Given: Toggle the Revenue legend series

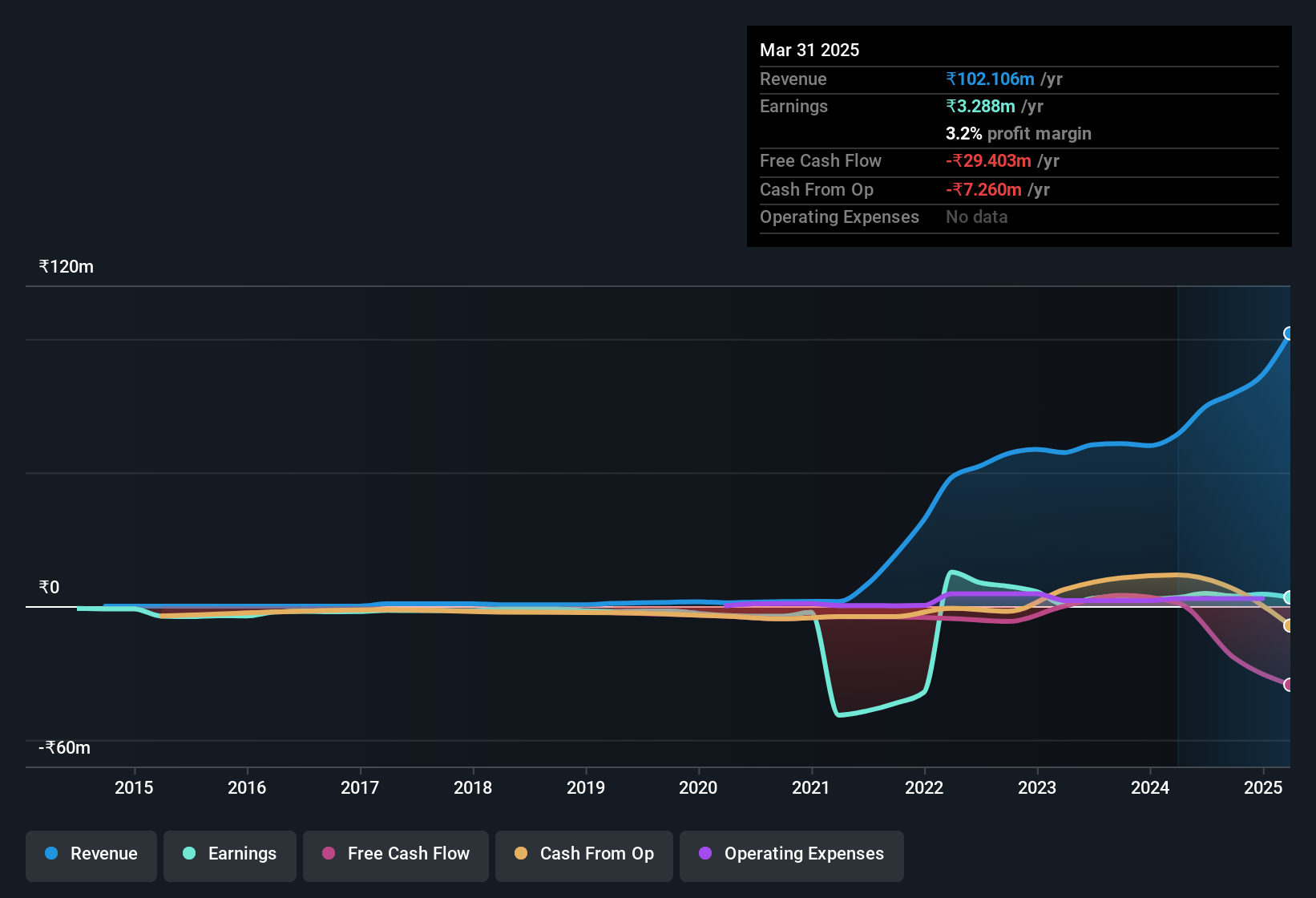Looking at the screenshot, I should (x=91, y=856).
